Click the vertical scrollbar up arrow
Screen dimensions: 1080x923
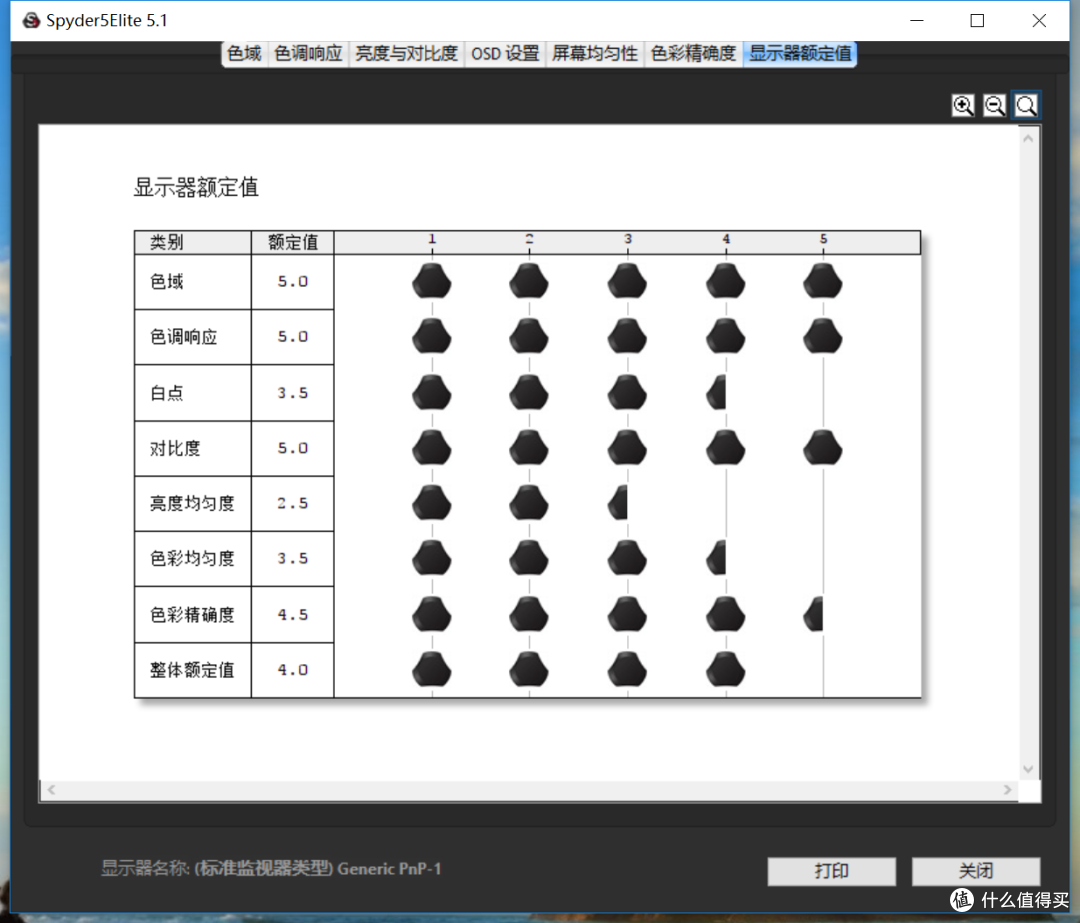1028,138
